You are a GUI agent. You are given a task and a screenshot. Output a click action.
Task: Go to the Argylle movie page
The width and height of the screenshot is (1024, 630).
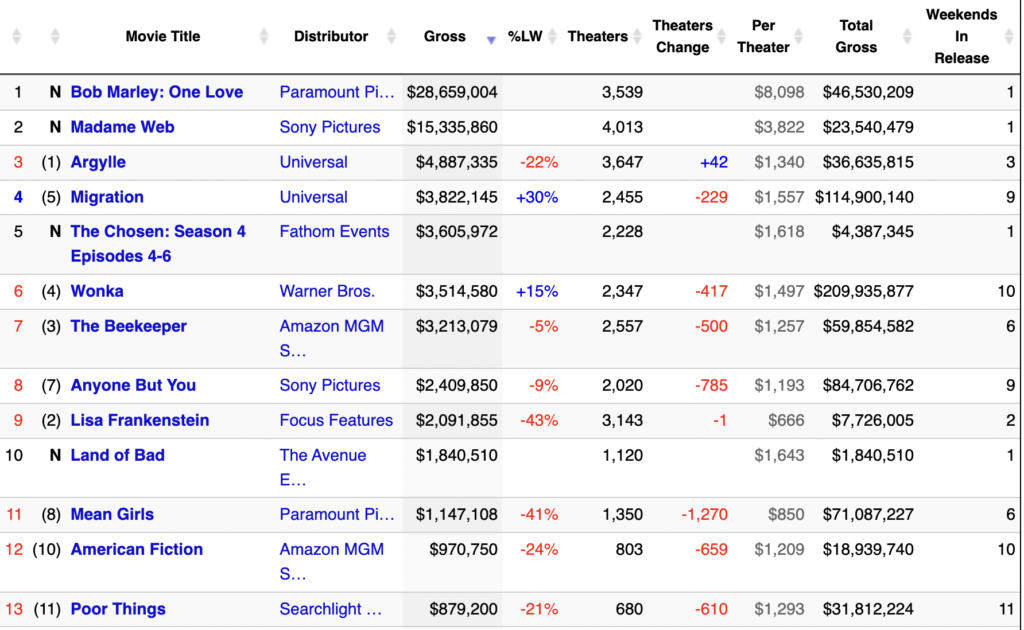coord(98,163)
